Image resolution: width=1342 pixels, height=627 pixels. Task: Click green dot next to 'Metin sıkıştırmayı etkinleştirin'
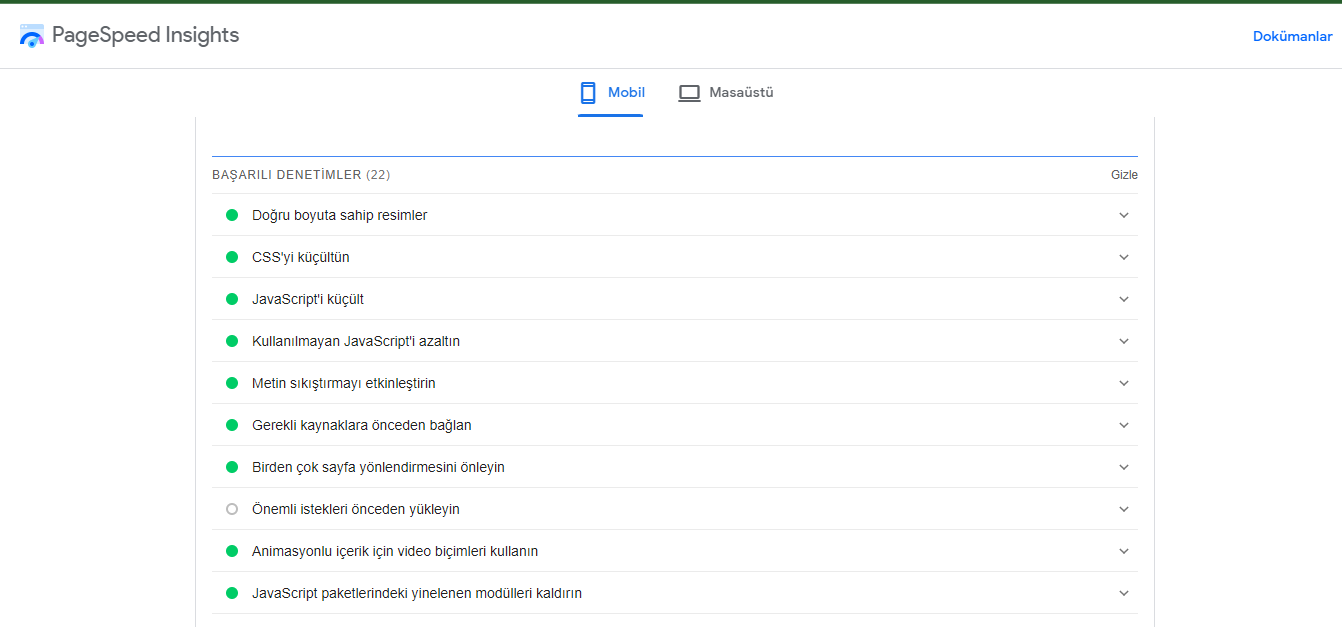click(232, 383)
